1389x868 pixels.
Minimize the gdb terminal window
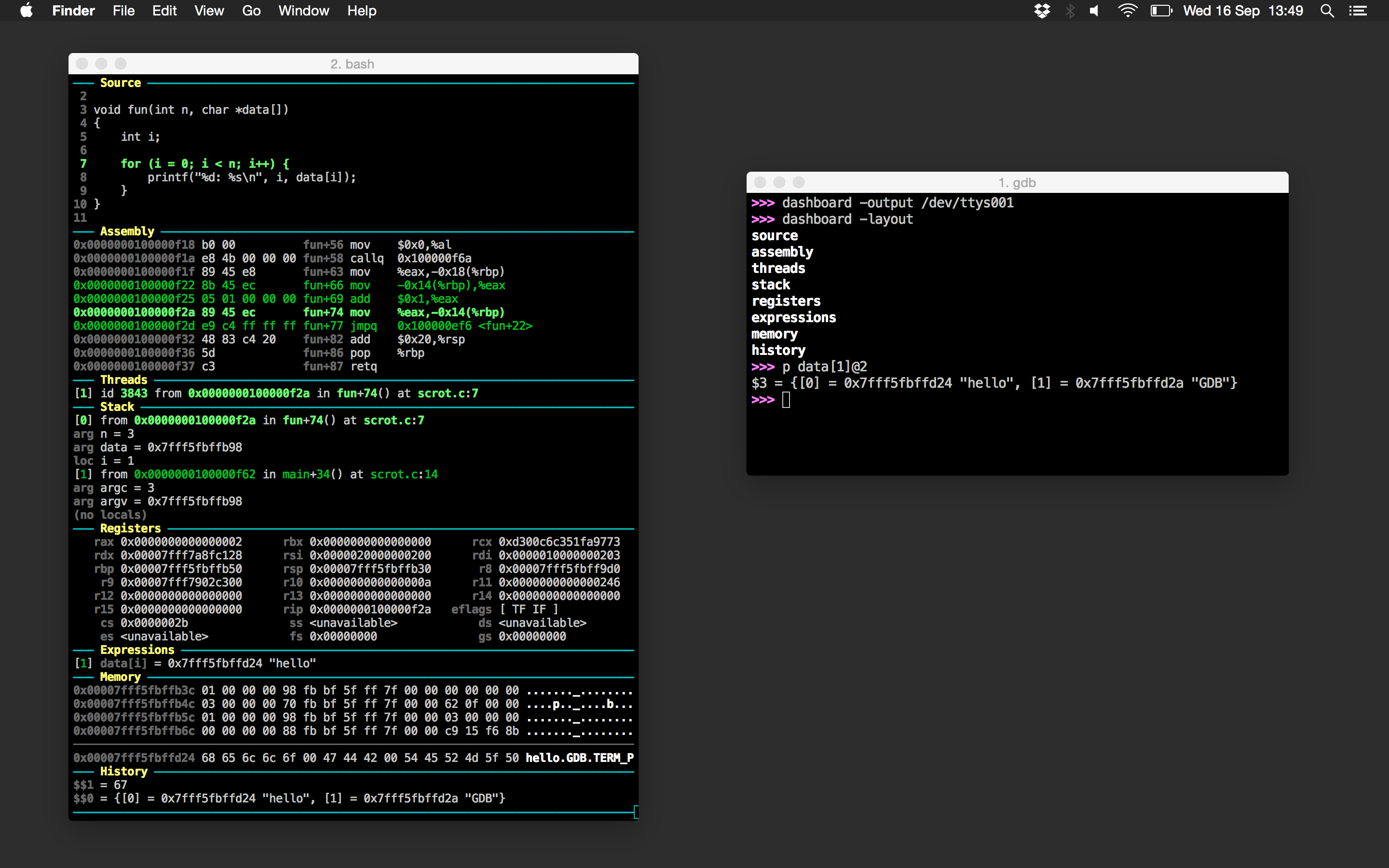coord(779,183)
